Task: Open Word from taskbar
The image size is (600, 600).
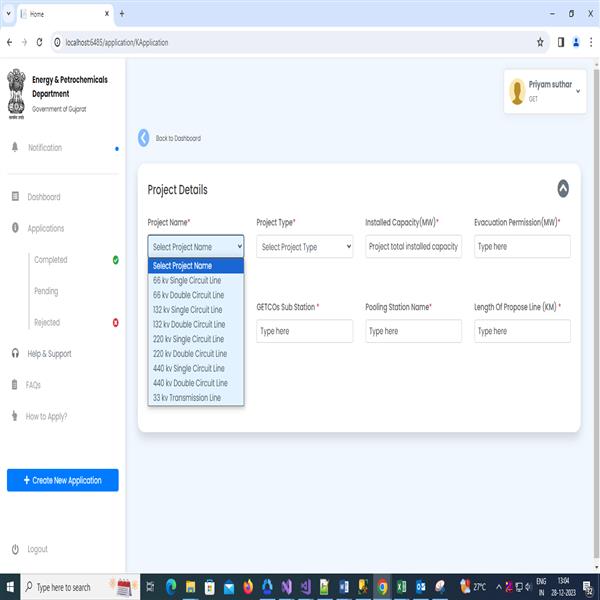Action: [x=344, y=587]
